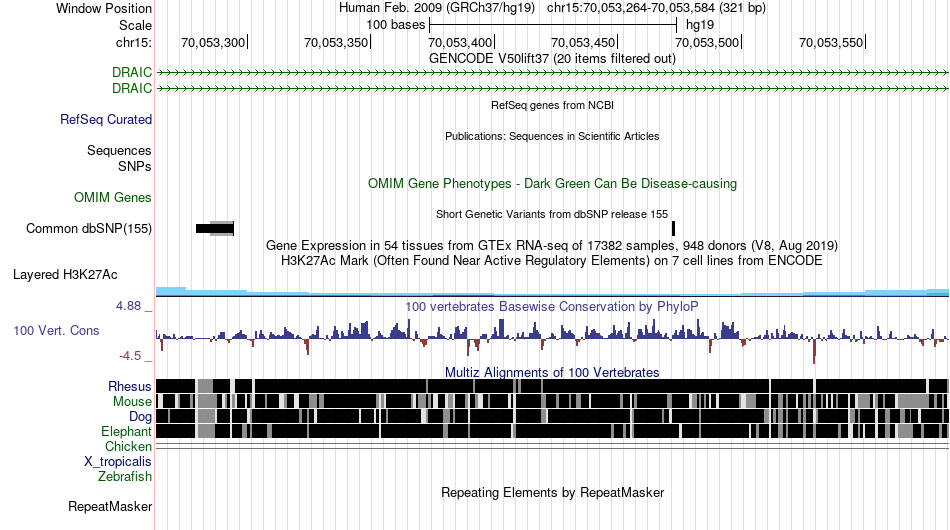Click the chr15: ruler label
Viewport: 950px width, 530px height.
tap(134, 42)
